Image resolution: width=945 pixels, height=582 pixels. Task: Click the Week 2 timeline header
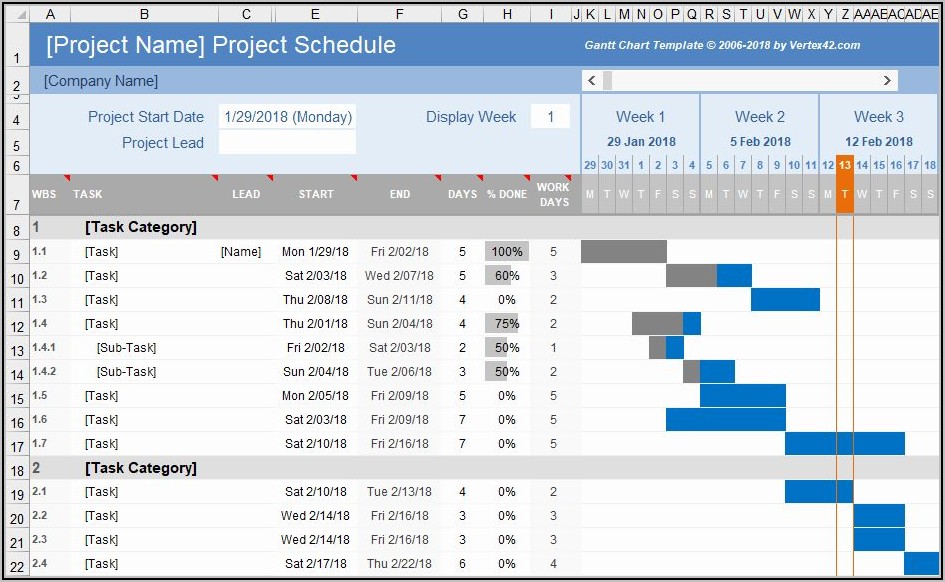click(760, 117)
